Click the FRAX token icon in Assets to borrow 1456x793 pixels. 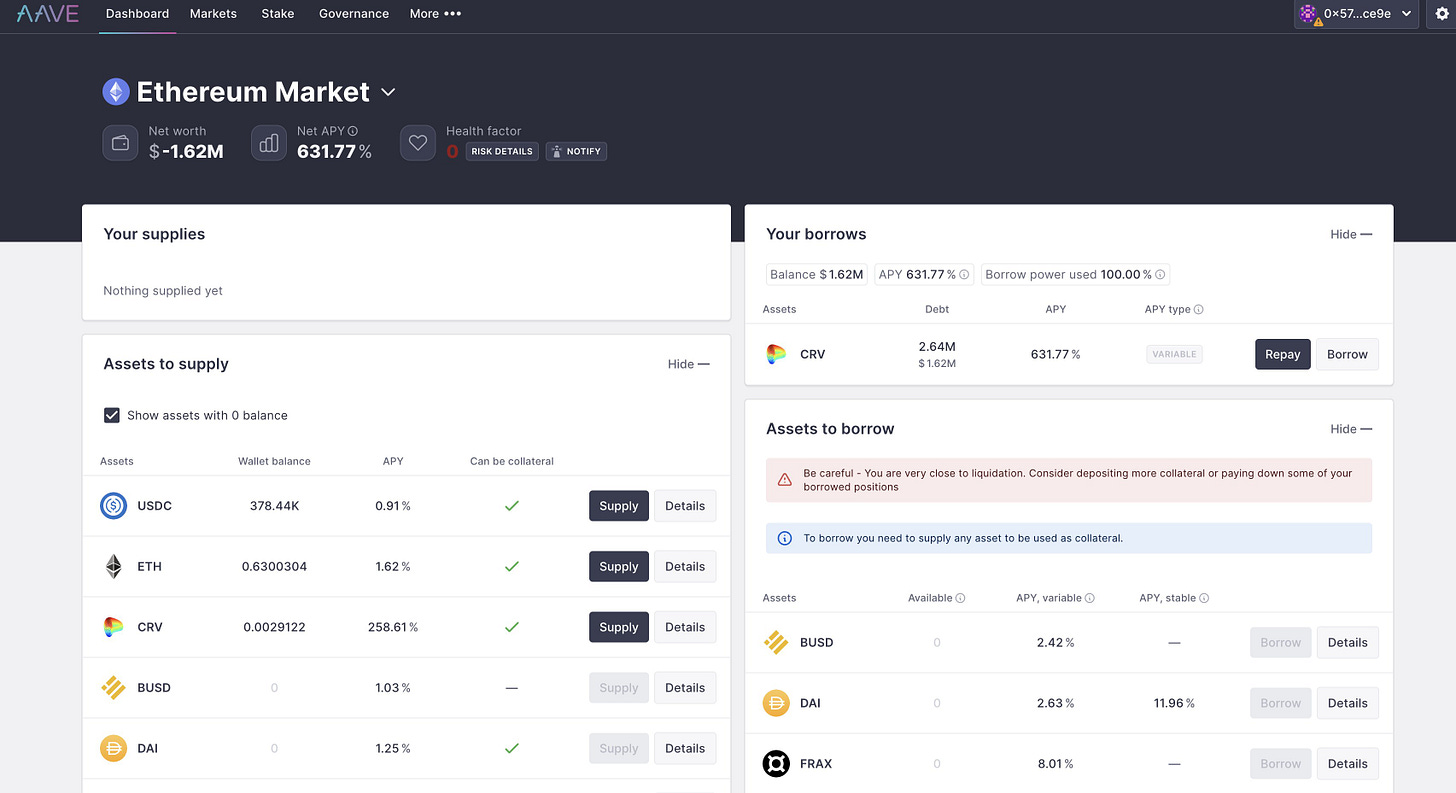777,764
